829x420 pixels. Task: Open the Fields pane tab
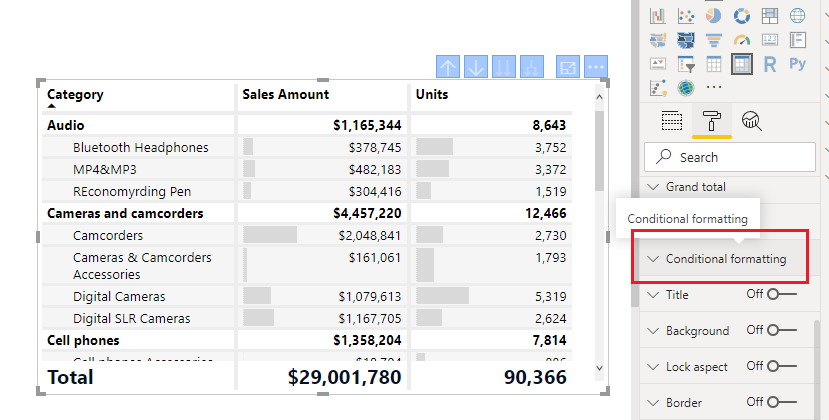tap(672, 121)
